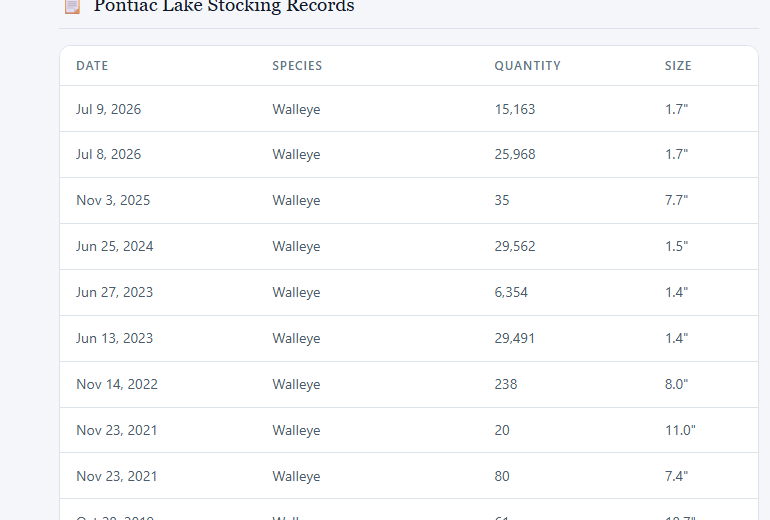
Task: Click the quantity 6,354
Action: click(511, 292)
